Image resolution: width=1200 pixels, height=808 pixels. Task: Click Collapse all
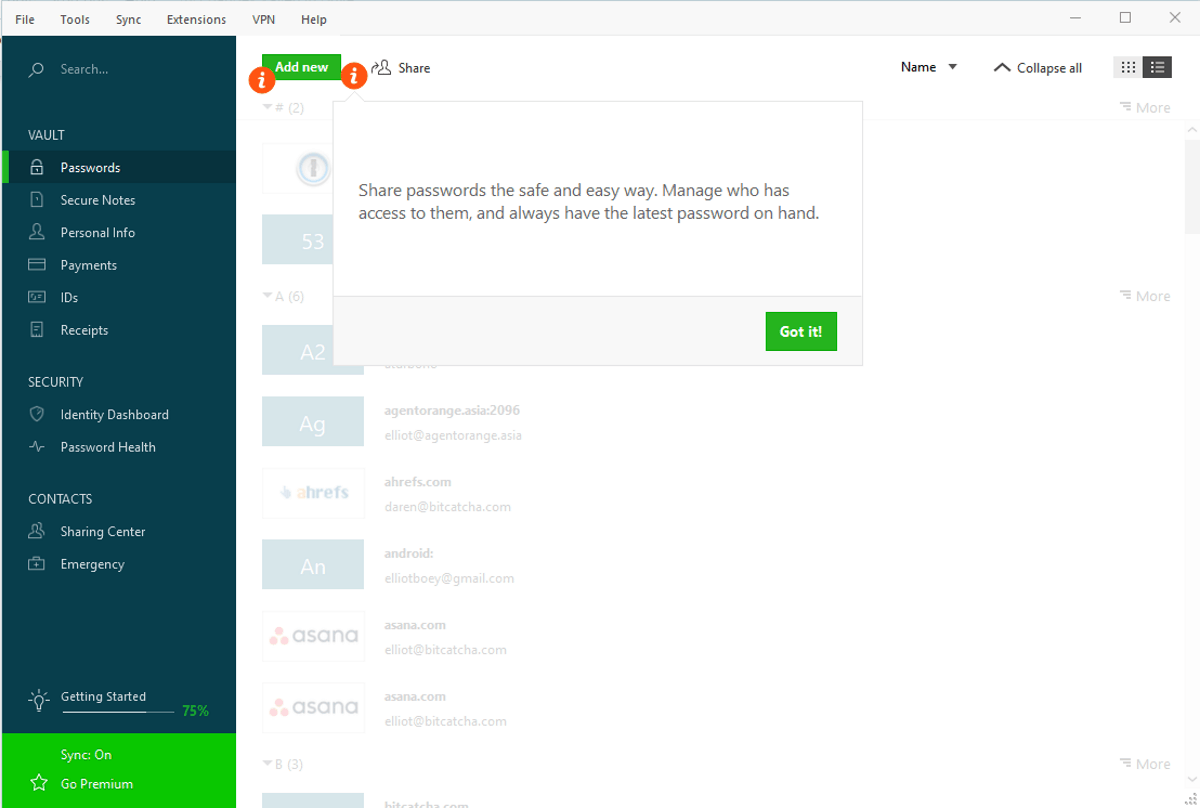[1037, 68]
